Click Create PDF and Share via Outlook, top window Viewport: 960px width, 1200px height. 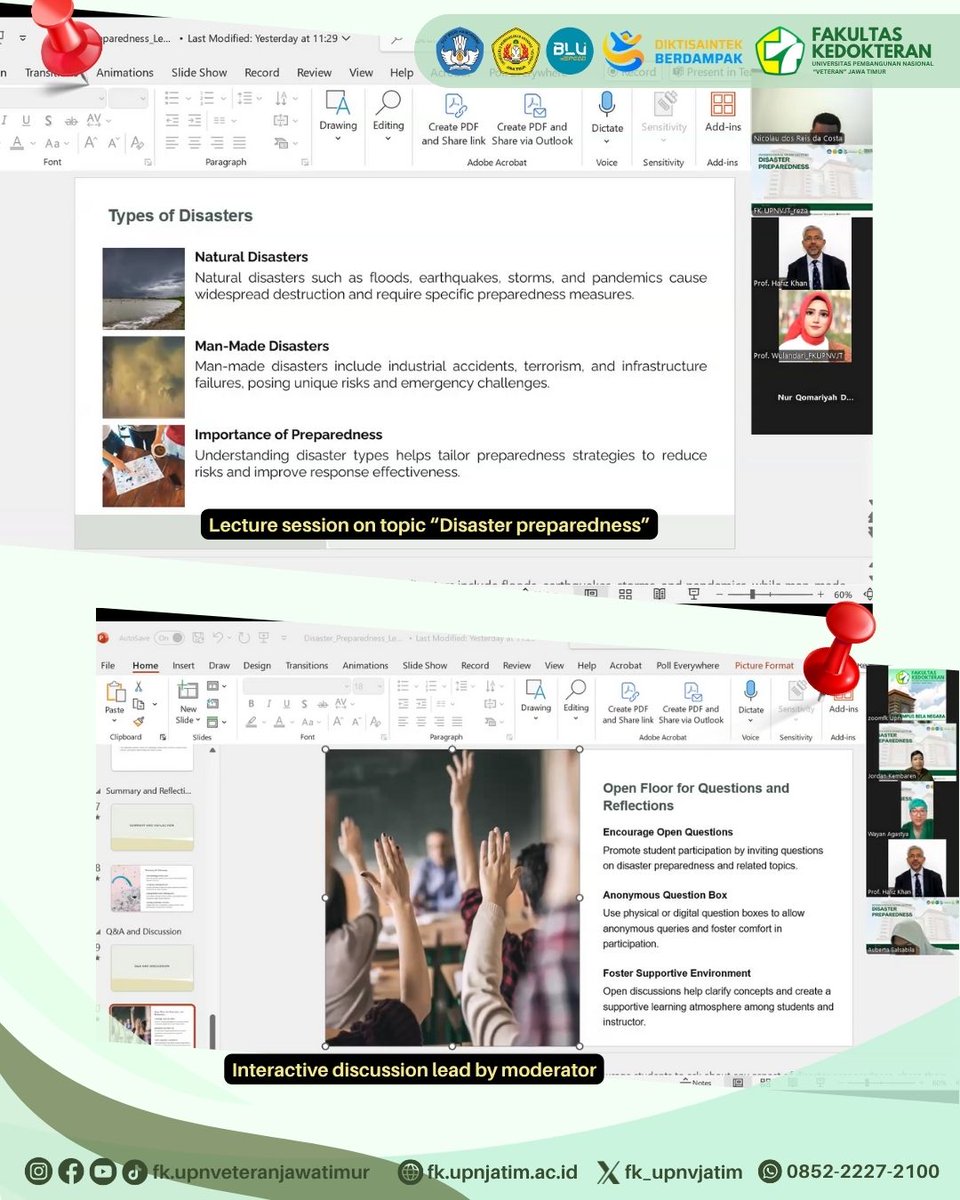click(x=532, y=120)
